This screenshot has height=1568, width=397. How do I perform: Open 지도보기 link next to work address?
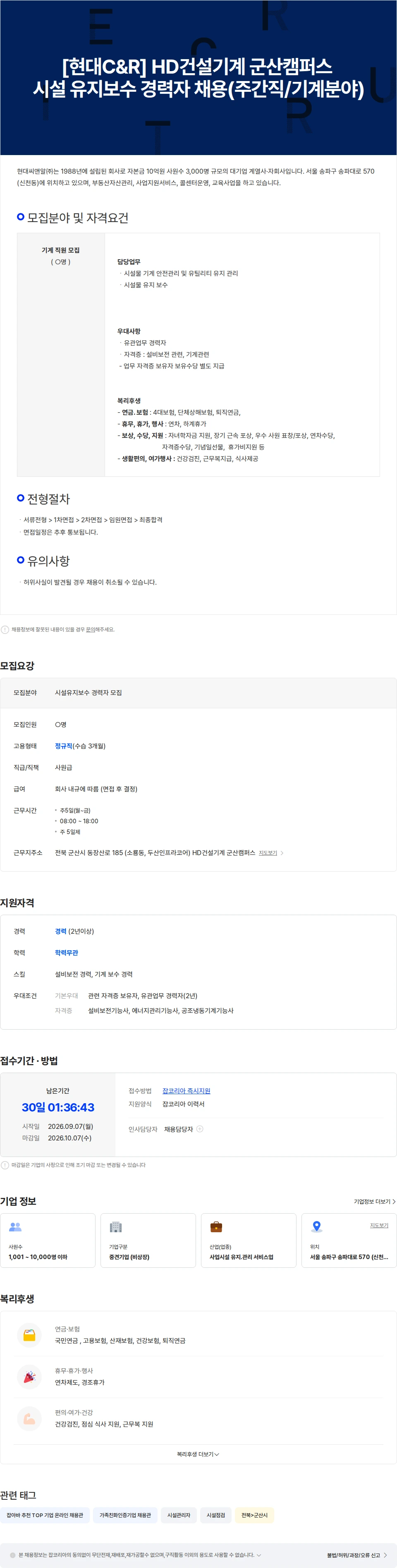(271, 853)
